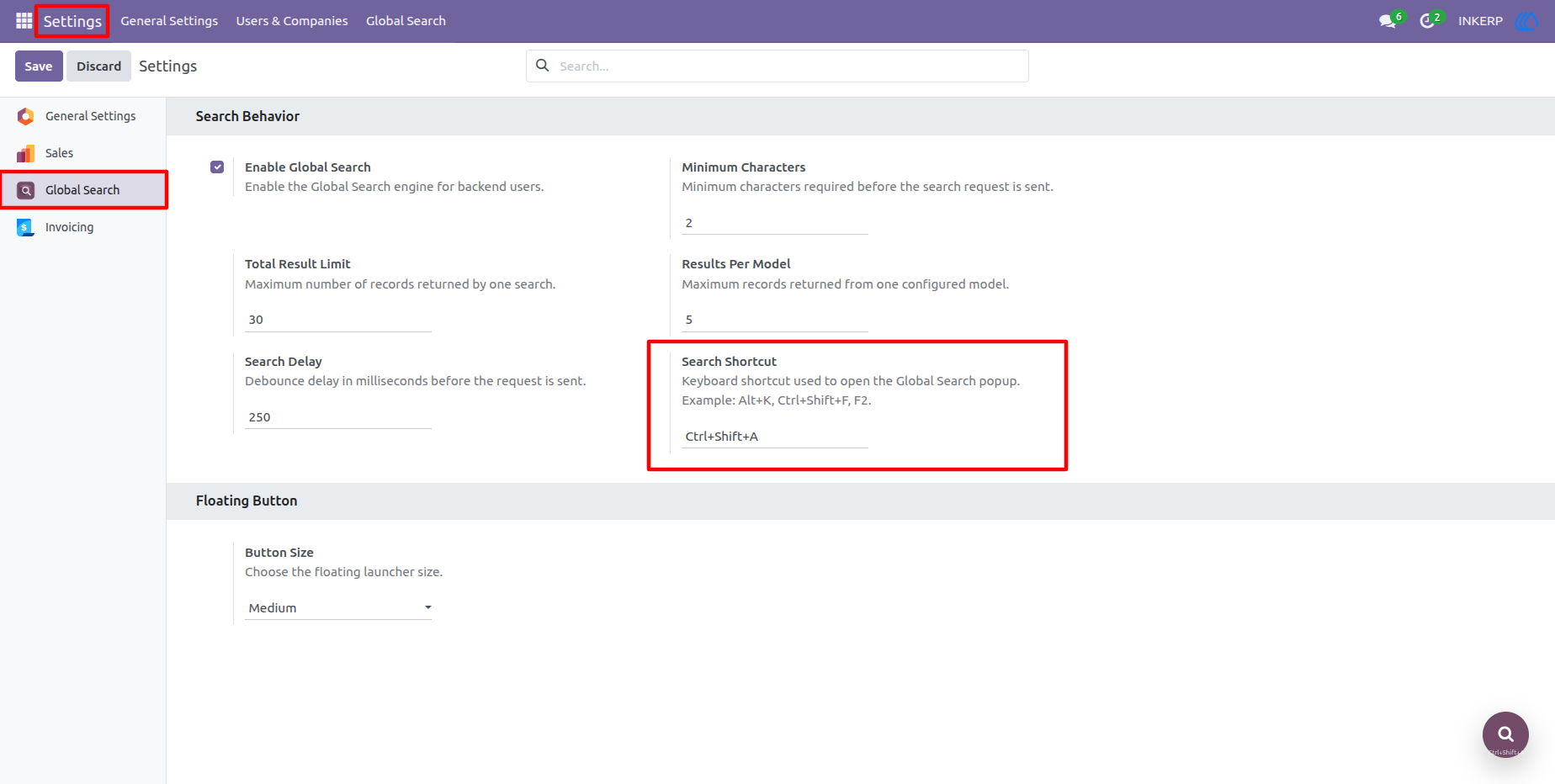Click the floating Global Search launcher button
This screenshot has width=1555, height=784.
click(1505, 734)
